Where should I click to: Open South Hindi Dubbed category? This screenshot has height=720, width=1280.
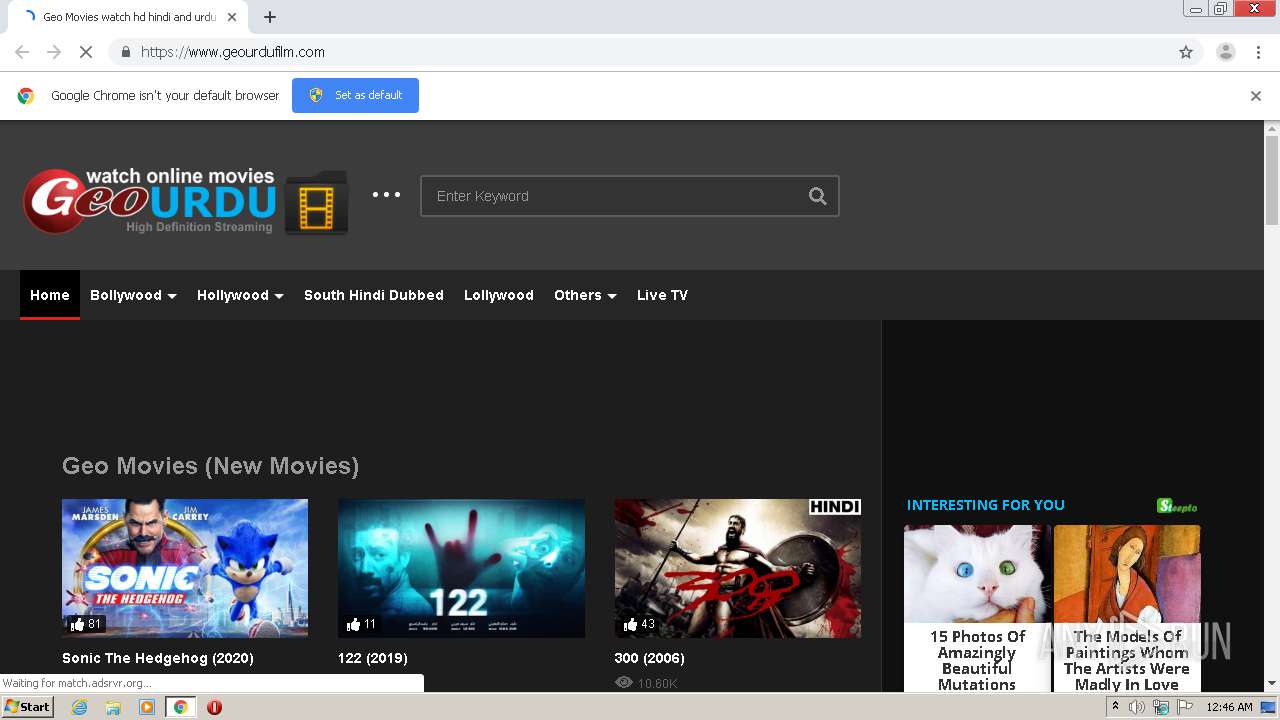coord(374,295)
